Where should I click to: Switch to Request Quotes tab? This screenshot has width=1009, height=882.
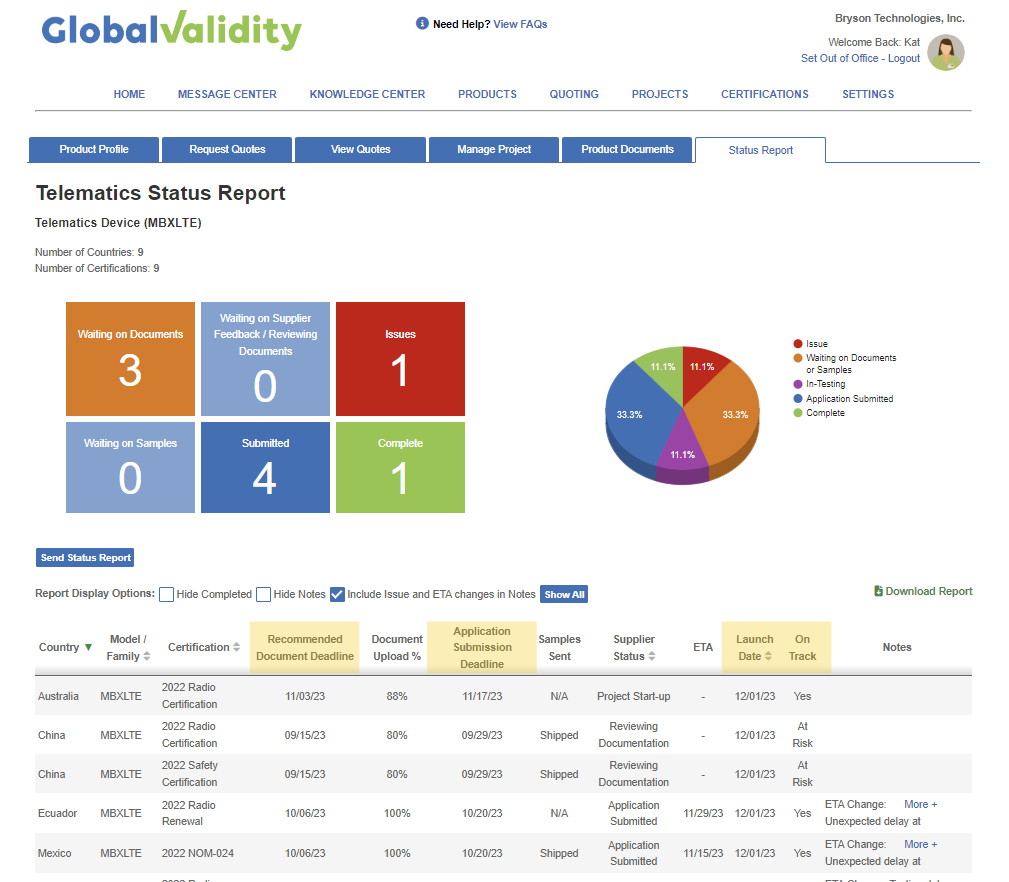pos(227,149)
